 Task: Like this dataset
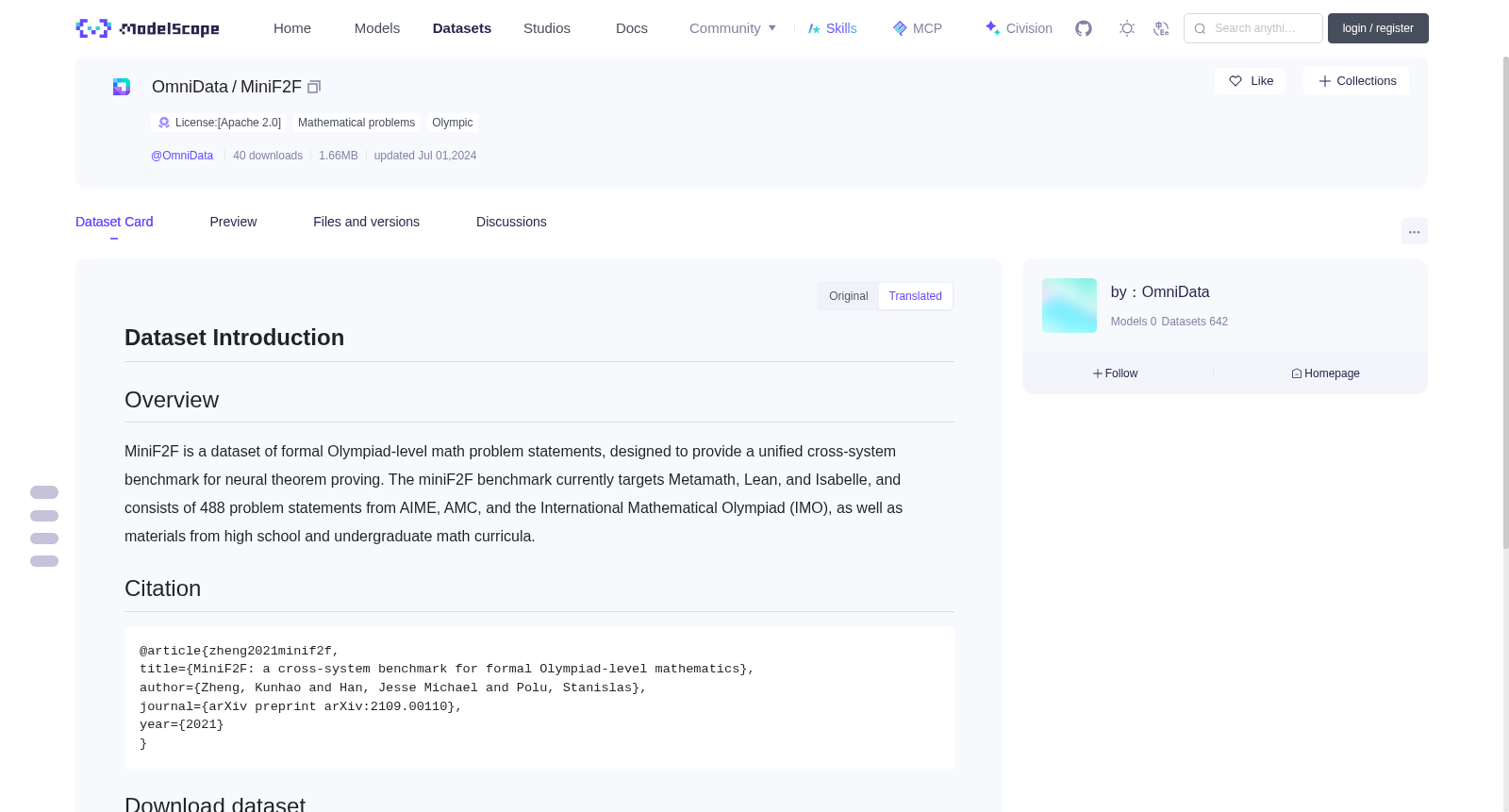(1250, 81)
